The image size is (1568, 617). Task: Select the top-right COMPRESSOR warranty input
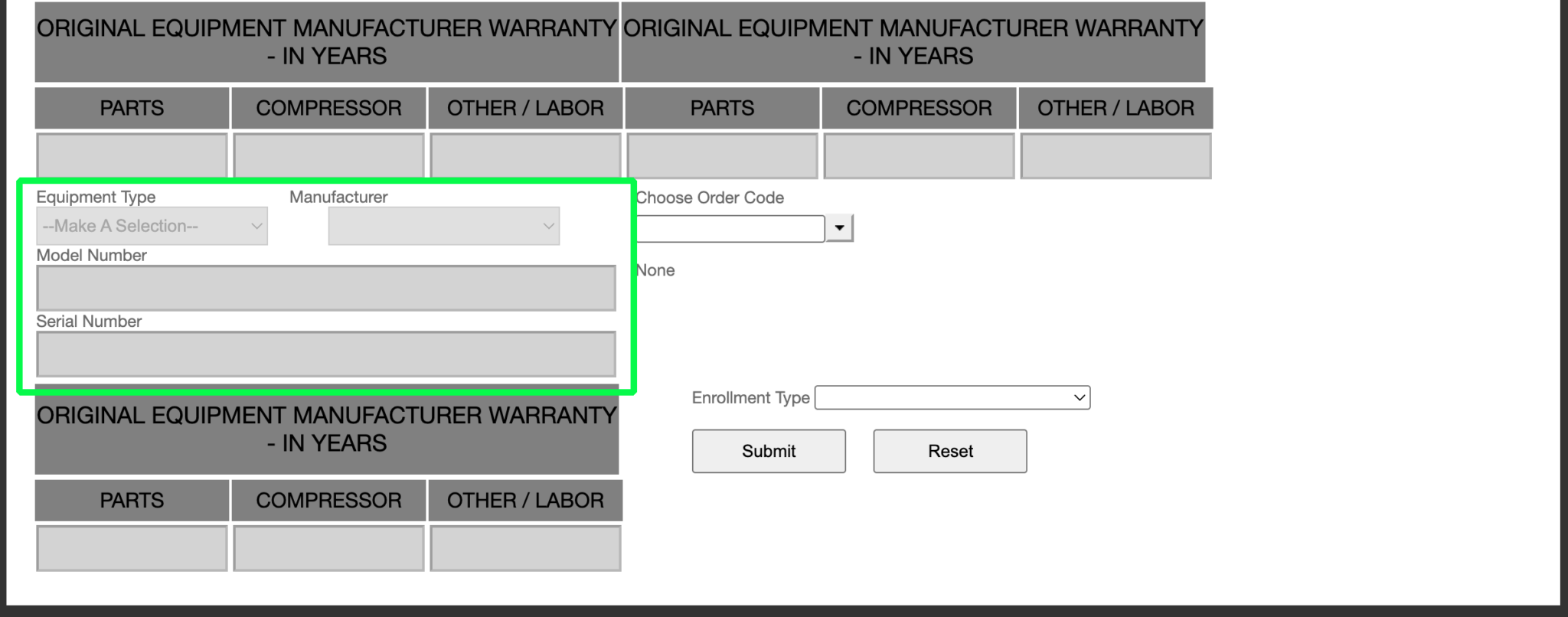click(919, 156)
